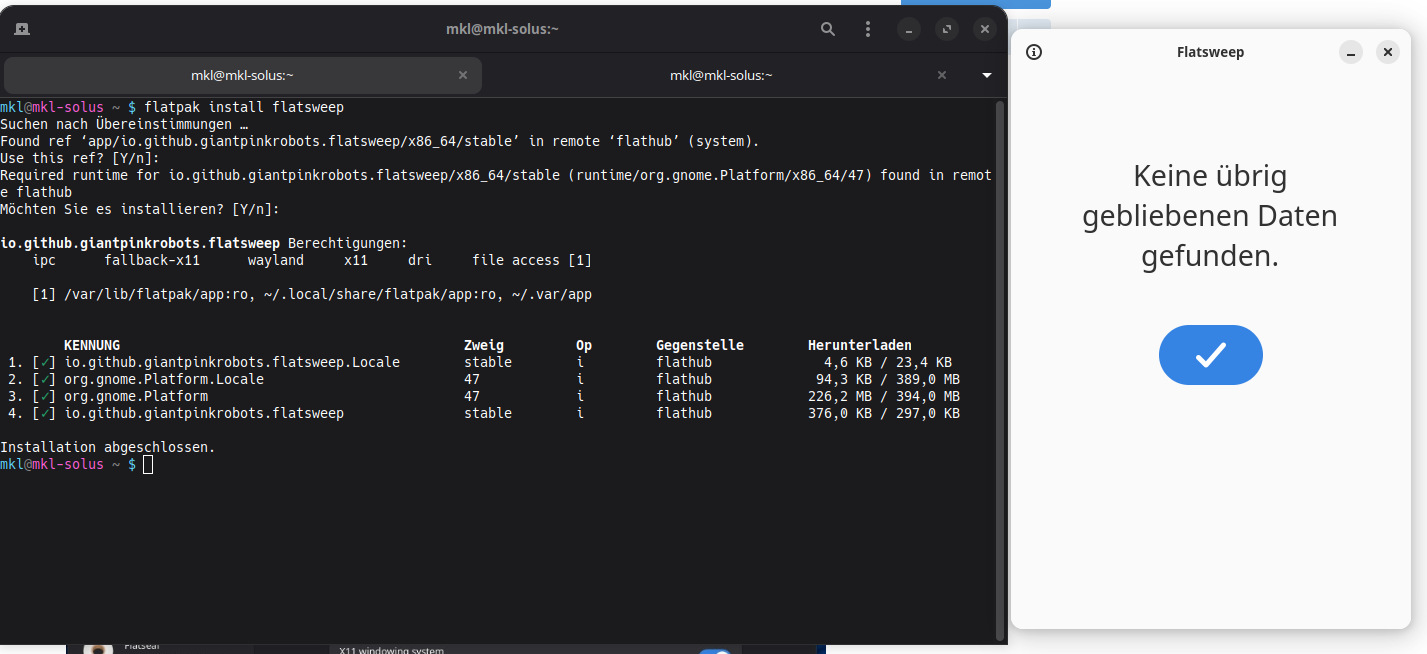Toggle the X11 windowing system switch
Screen dimensions: 1427x654
point(714,651)
